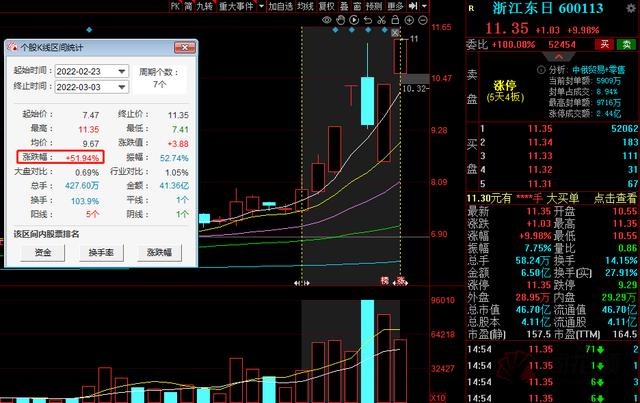This screenshot has width=640, height=403.
Task: Click the 涨跌幅 +51.94% value
Action: [82, 158]
